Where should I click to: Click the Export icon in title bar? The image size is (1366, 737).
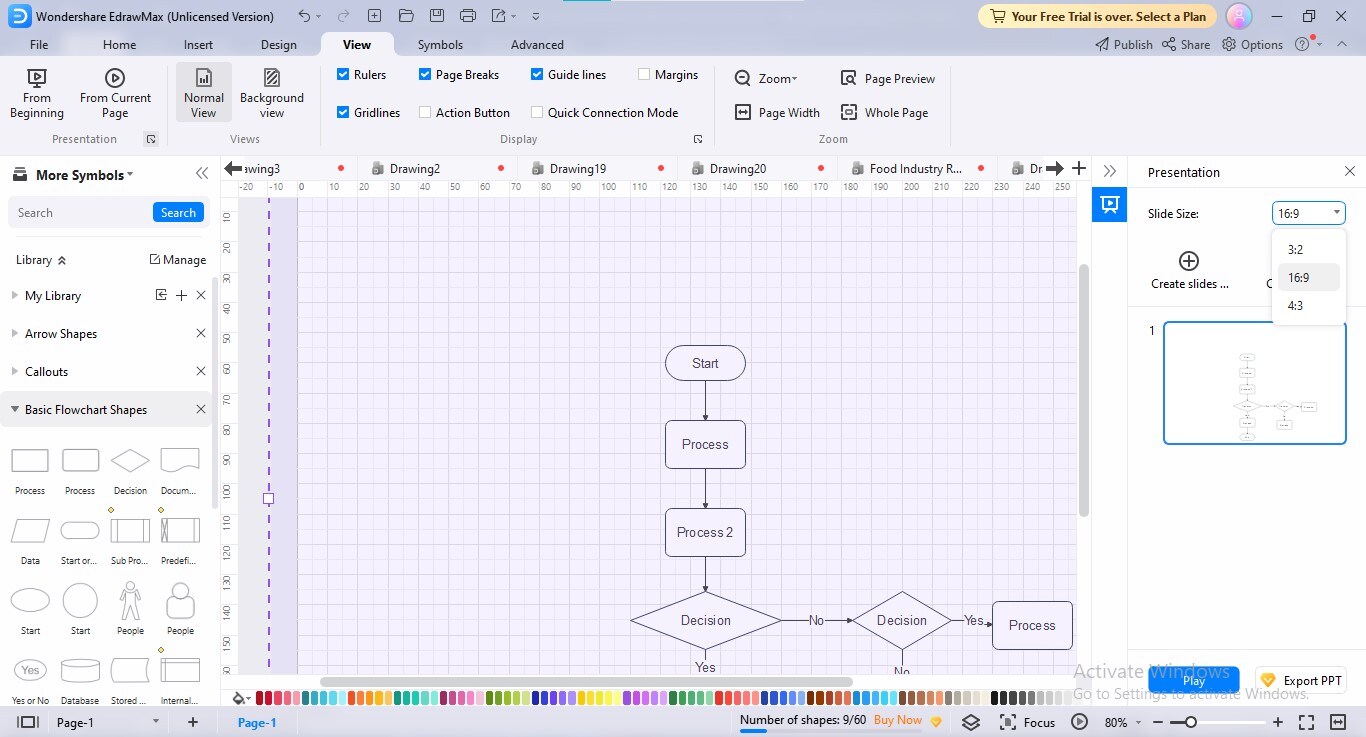point(500,16)
